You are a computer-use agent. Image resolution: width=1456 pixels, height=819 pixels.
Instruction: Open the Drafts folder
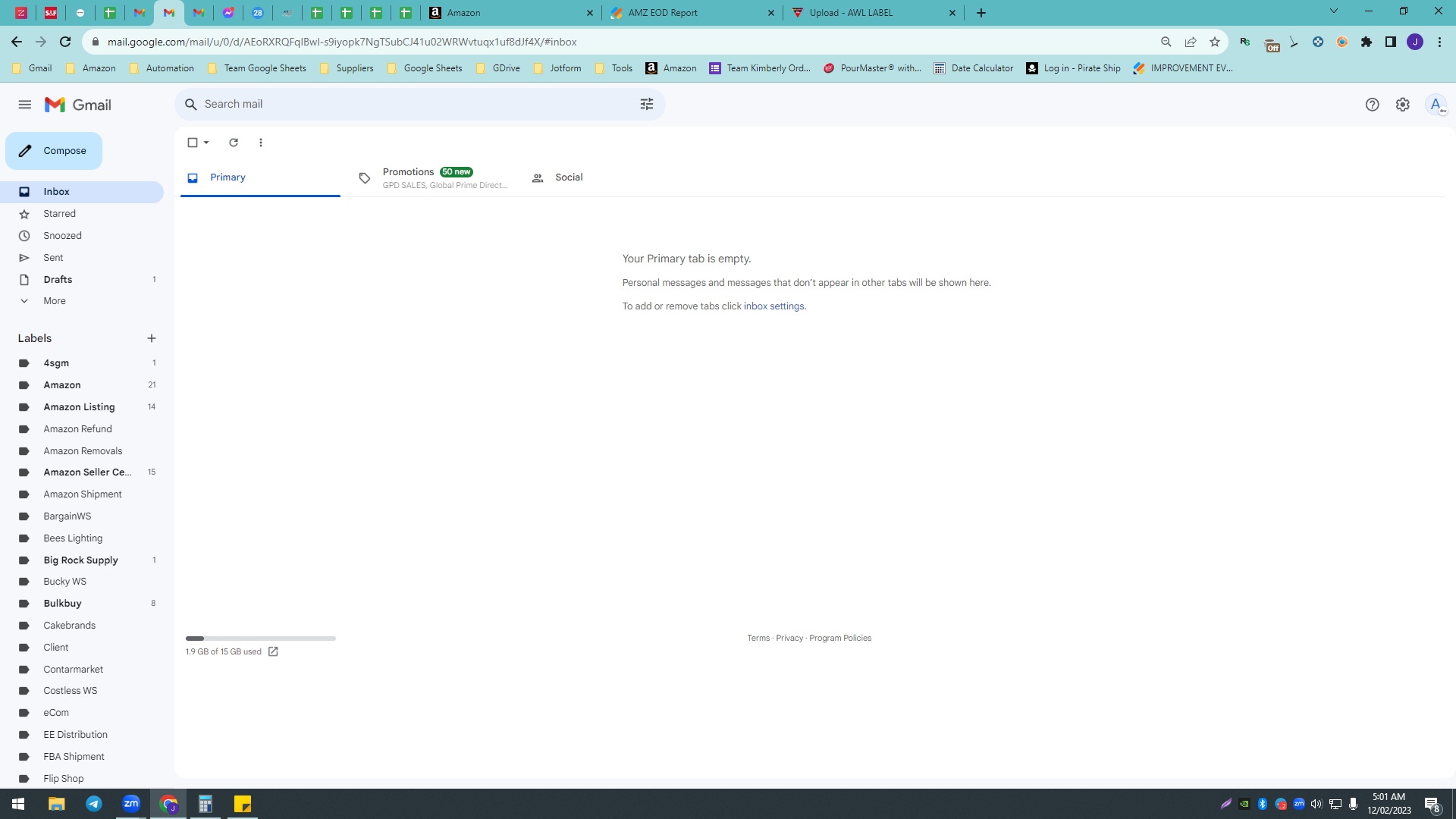(x=82, y=280)
